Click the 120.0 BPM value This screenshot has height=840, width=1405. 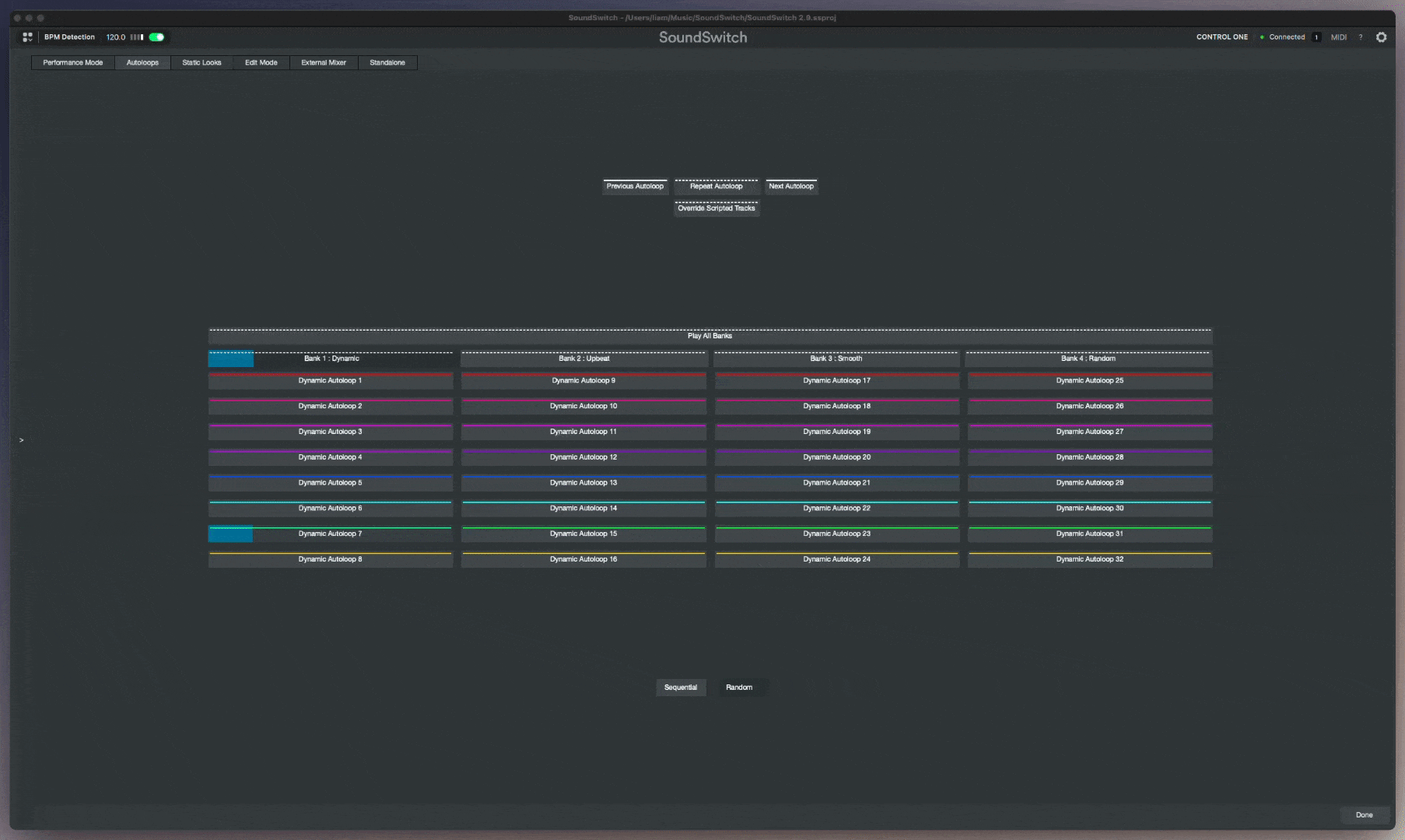pos(116,37)
